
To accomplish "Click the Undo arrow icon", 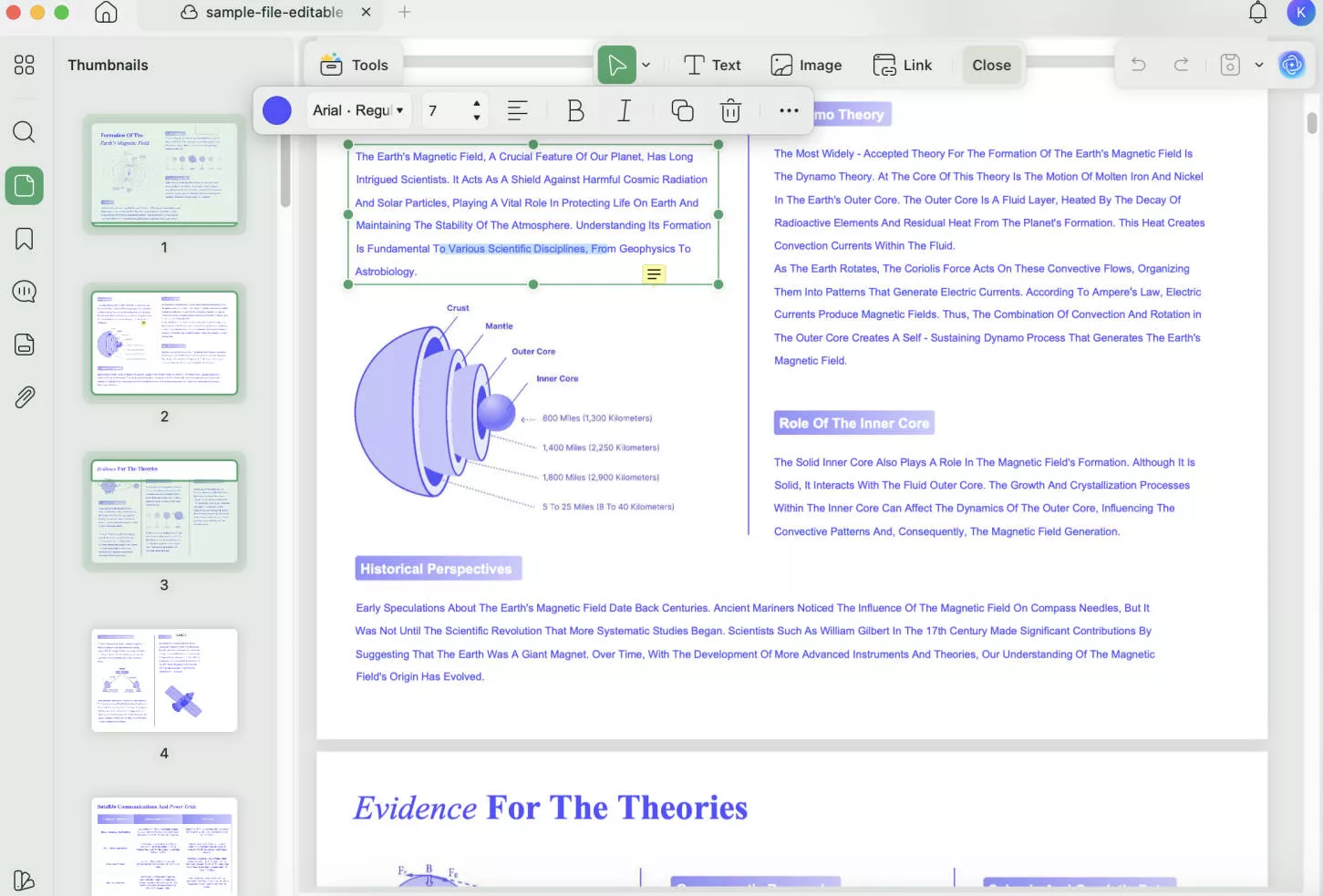I will coord(1138,65).
